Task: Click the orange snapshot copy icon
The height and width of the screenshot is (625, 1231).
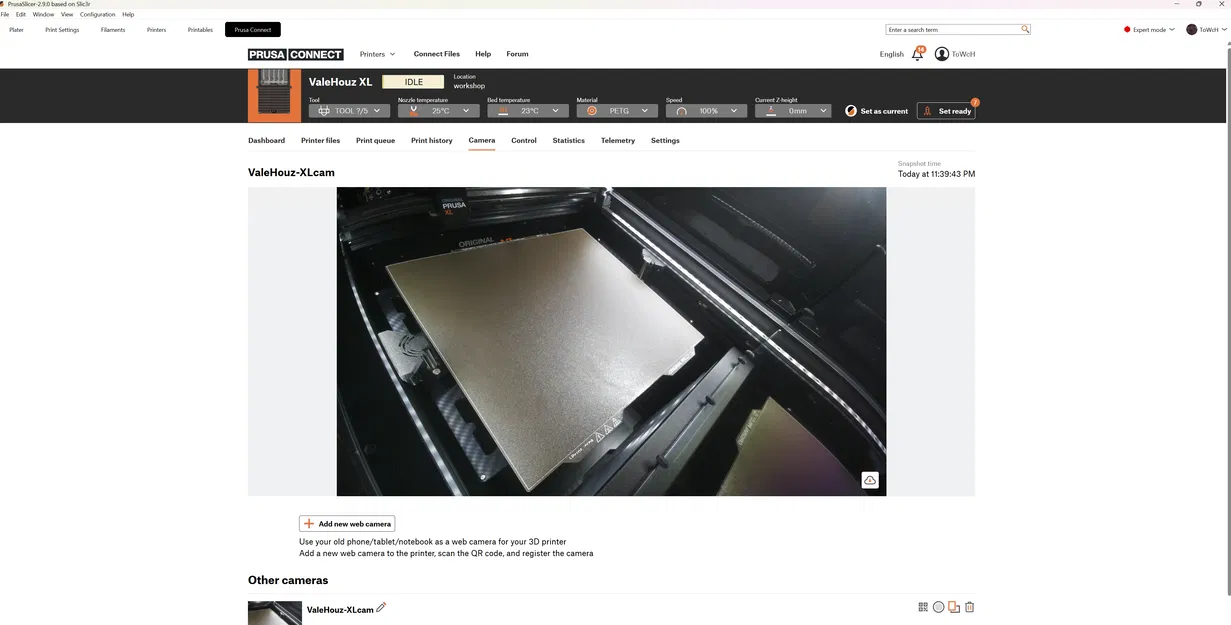Action: [953, 606]
